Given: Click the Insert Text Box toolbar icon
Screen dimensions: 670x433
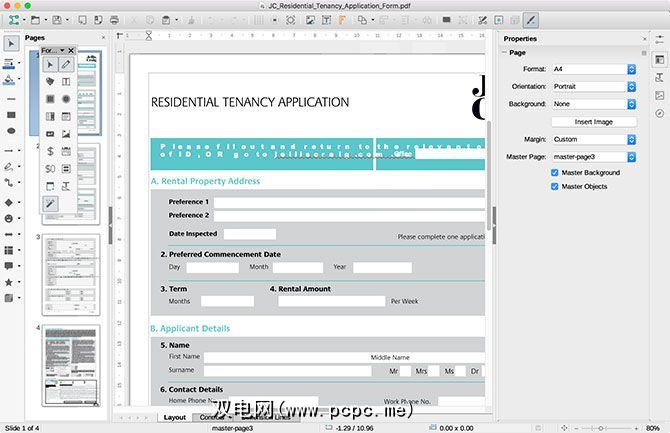Looking at the screenshot, I should pyautogui.click(x=326, y=20).
